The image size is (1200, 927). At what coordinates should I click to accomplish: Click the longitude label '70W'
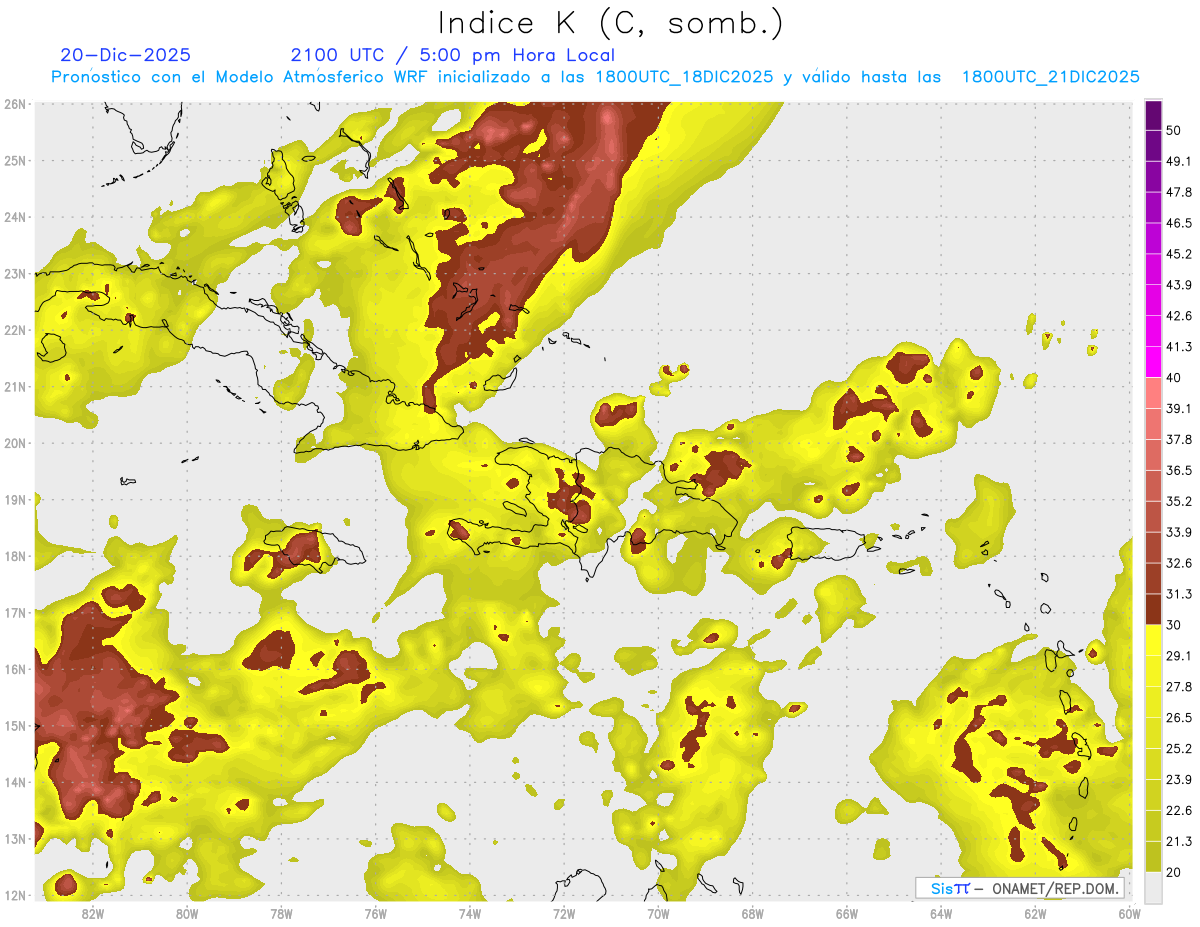pos(658,913)
